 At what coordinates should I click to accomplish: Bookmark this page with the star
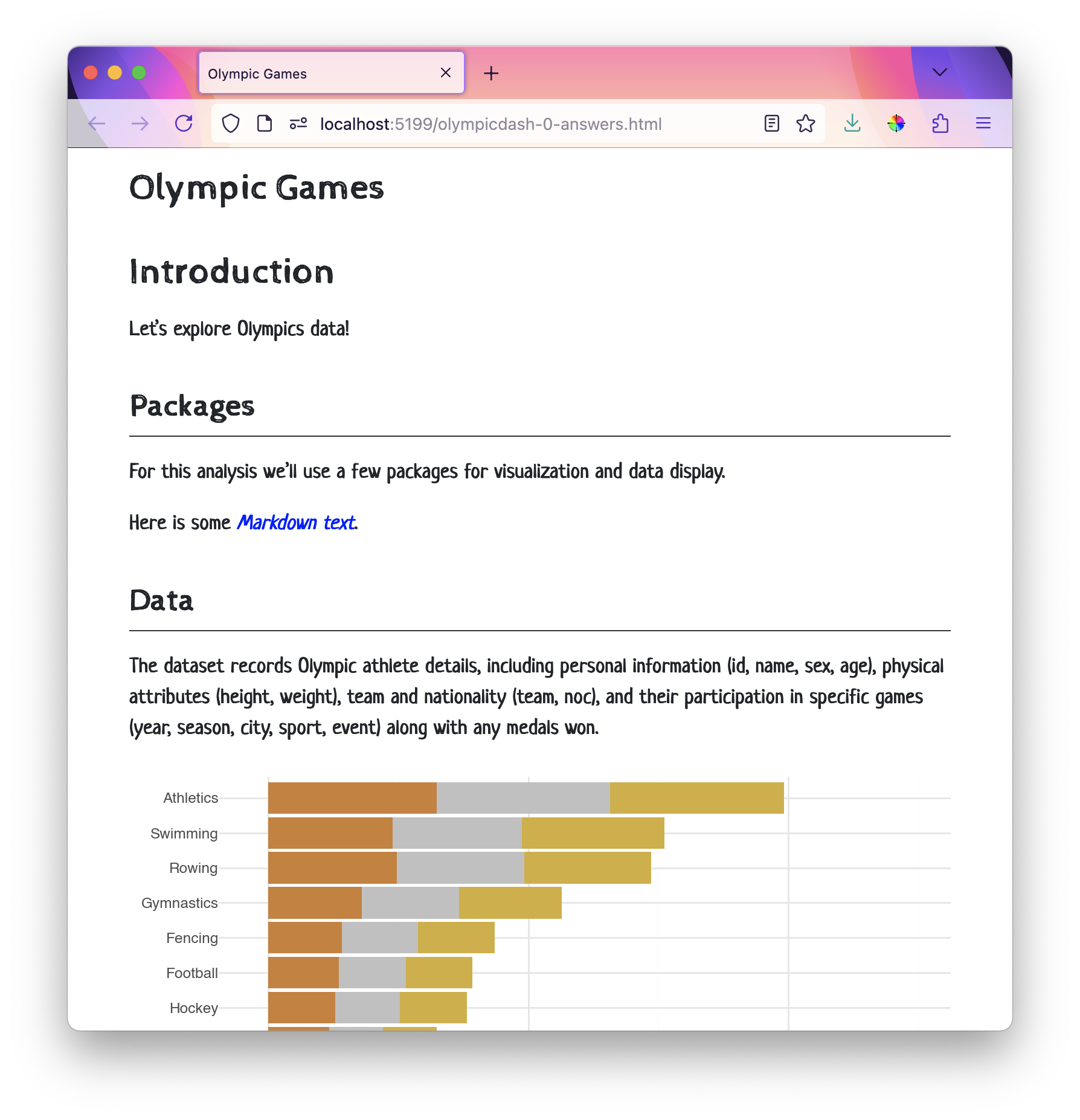(x=806, y=124)
